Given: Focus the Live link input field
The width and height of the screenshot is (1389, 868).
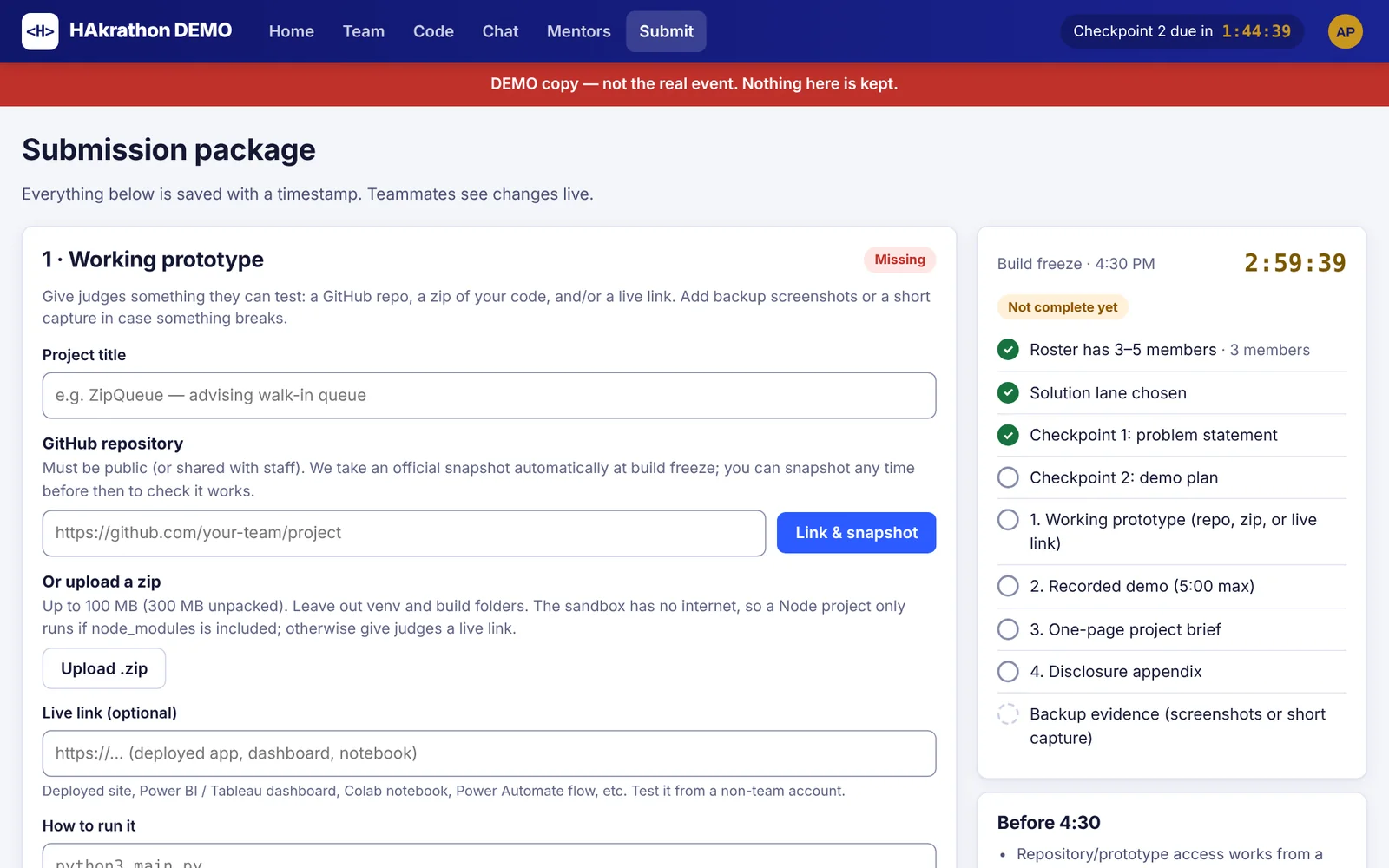Looking at the screenshot, I should tap(489, 753).
